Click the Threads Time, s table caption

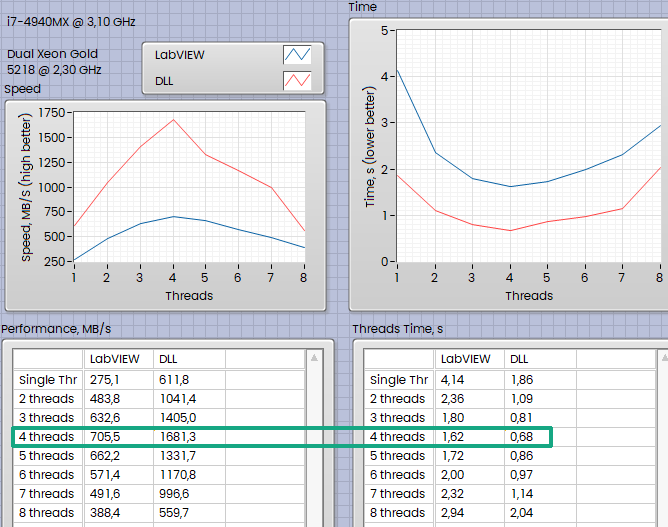pyautogui.click(x=397, y=329)
